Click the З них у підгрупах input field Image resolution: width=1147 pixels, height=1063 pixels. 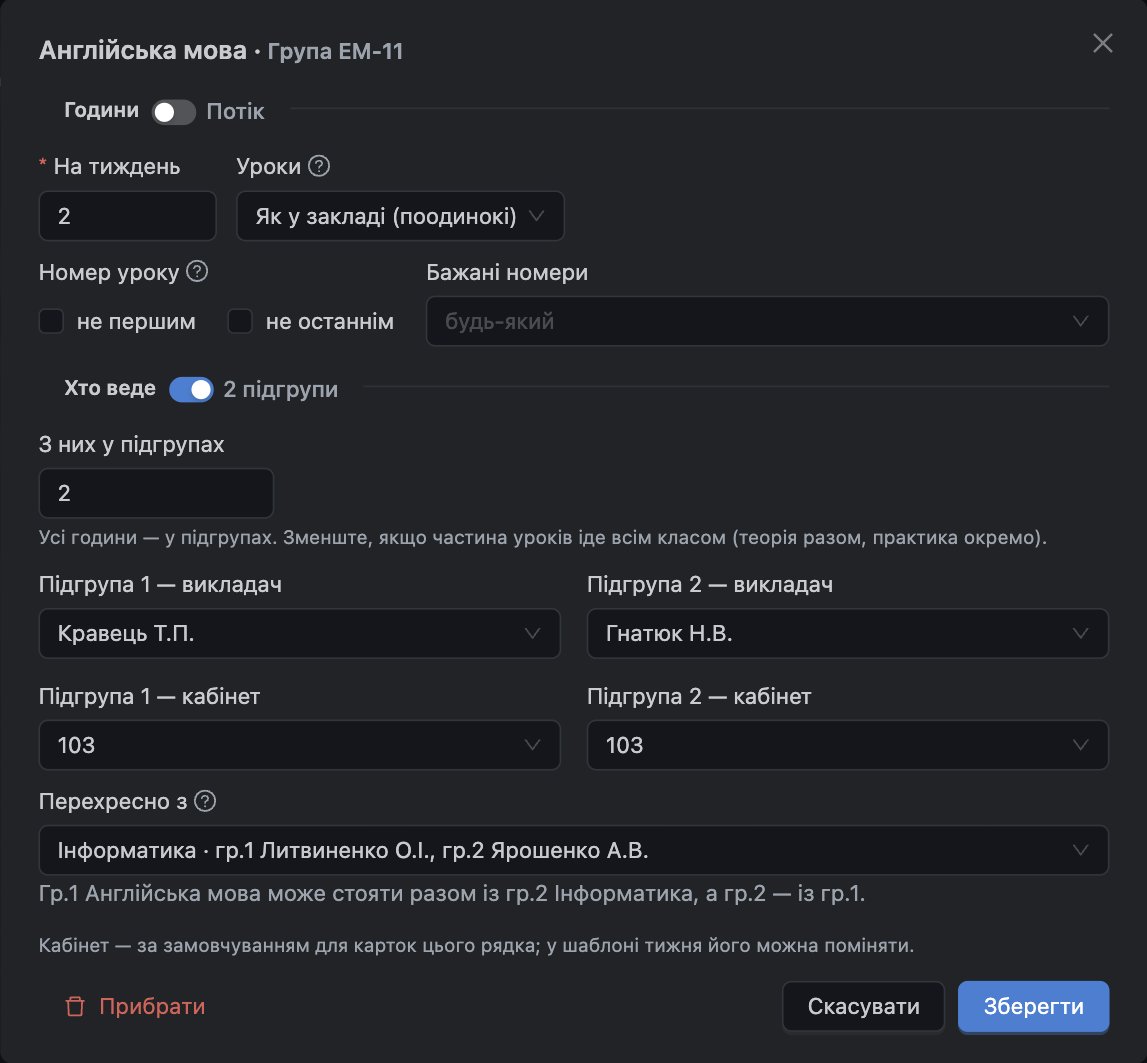[x=156, y=493]
